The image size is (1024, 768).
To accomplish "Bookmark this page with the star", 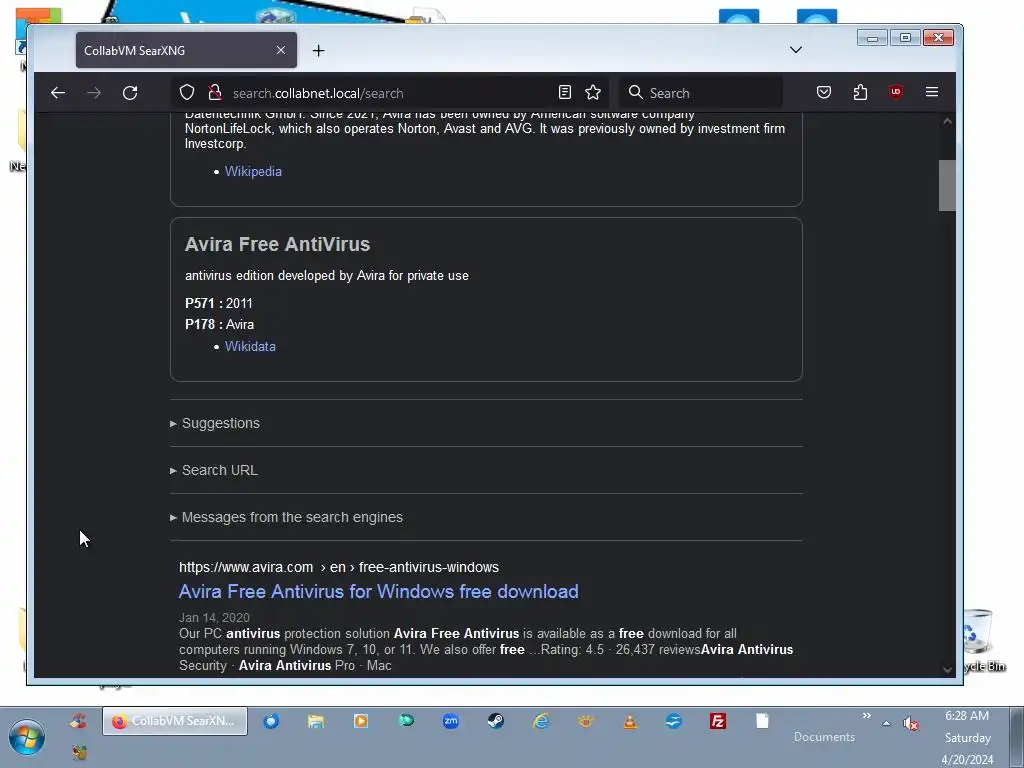I will (x=593, y=93).
